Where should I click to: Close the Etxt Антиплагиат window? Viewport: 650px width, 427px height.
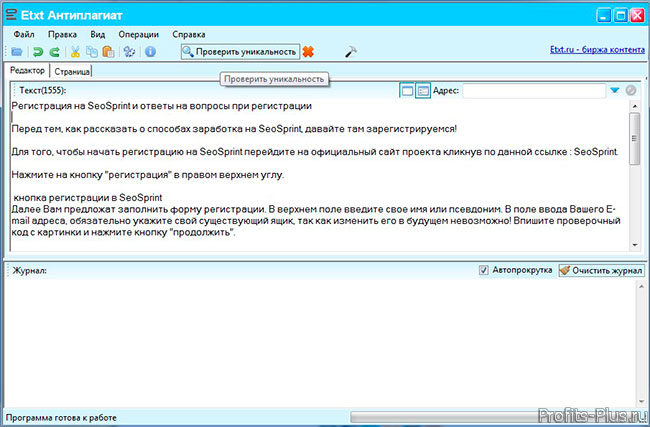637,16
